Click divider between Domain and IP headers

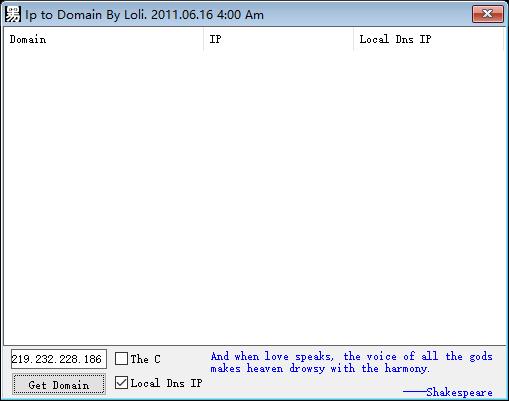[203, 39]
